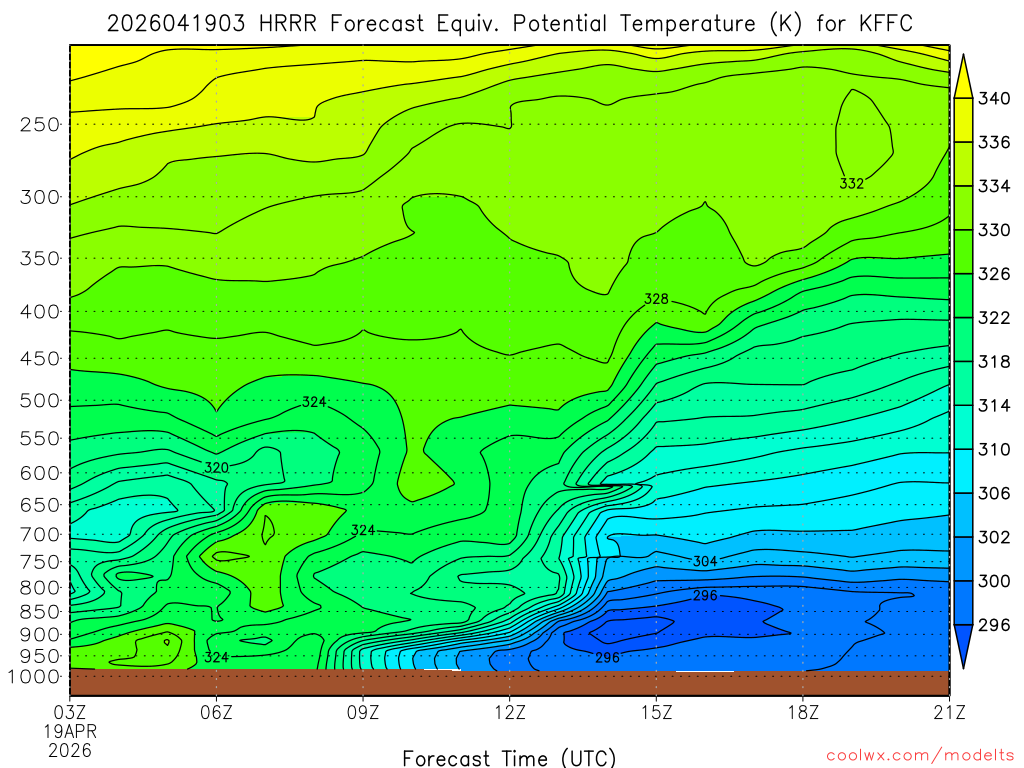Click the 328 contour label
This screenshot has height=768, width=1024.
click(656, 299)
